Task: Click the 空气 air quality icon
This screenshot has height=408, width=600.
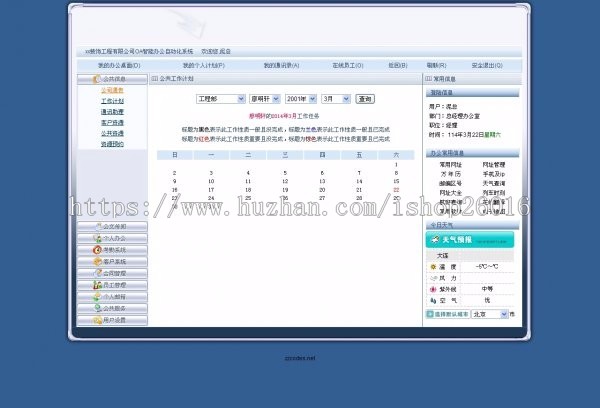Action: [x=433, y=301]
